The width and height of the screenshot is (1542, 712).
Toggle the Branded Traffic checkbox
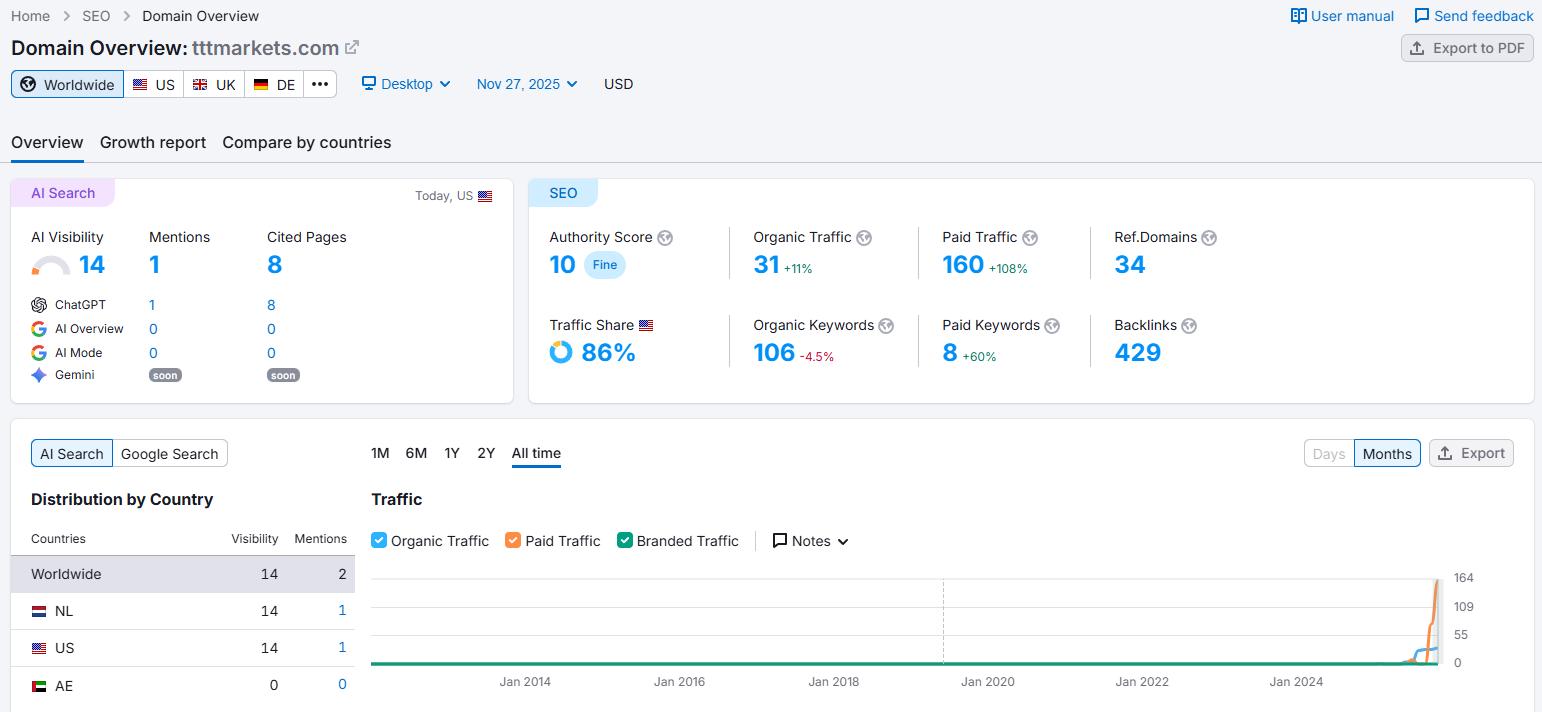[625, 540]
